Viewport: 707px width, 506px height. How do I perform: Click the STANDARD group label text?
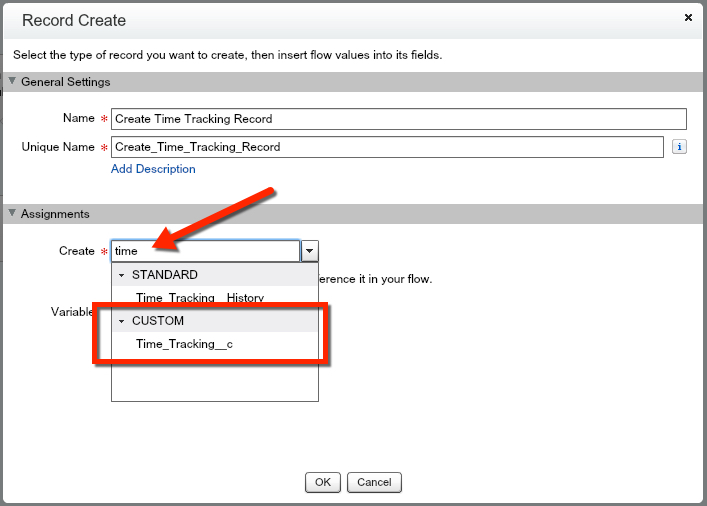pos(165,275)
